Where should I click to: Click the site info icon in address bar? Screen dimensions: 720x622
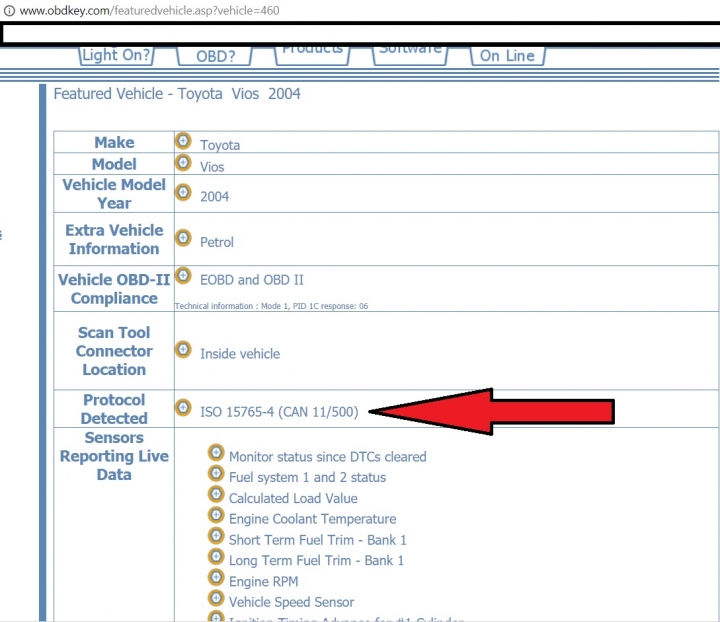9,10
